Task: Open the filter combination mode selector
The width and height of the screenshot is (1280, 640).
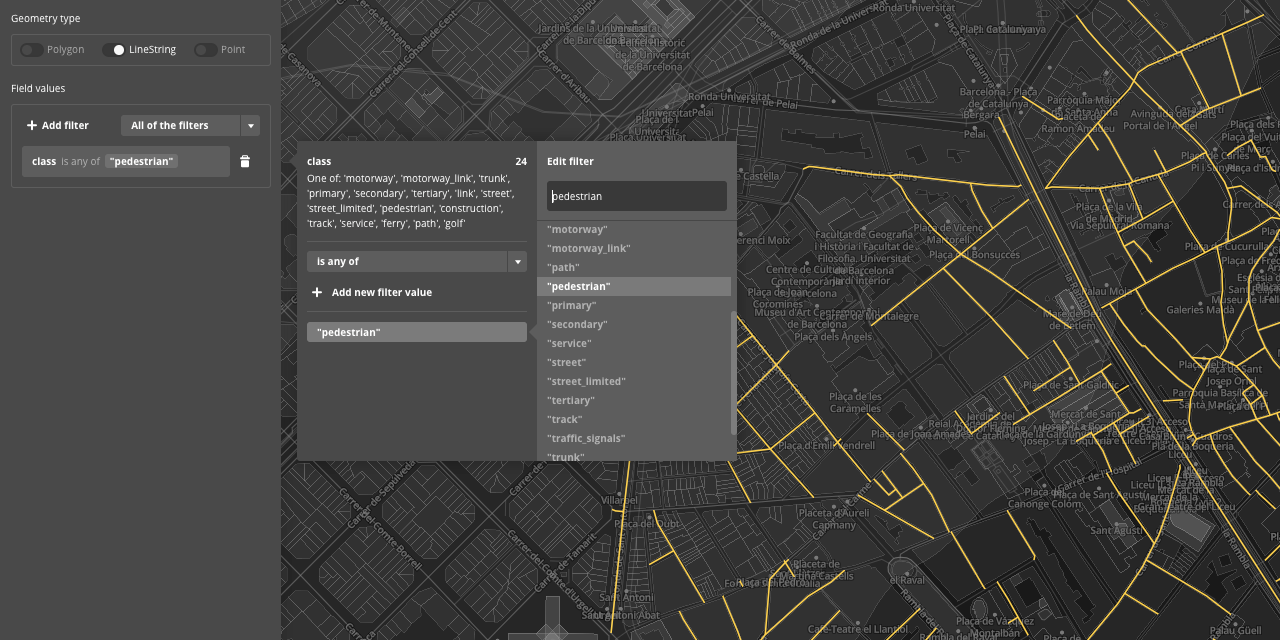Action: point(190,125)
